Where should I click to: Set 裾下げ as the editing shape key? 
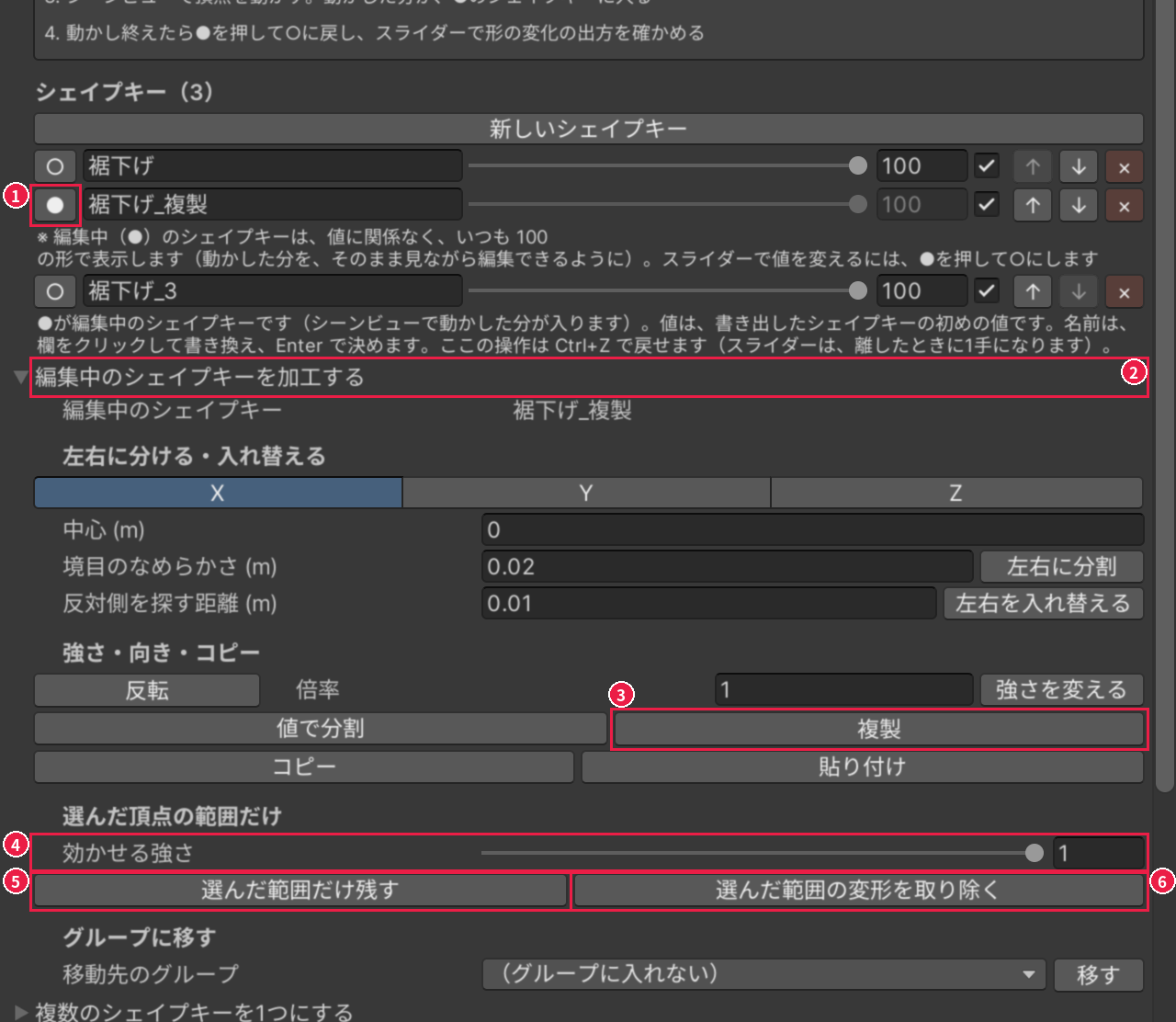(55, 166)
